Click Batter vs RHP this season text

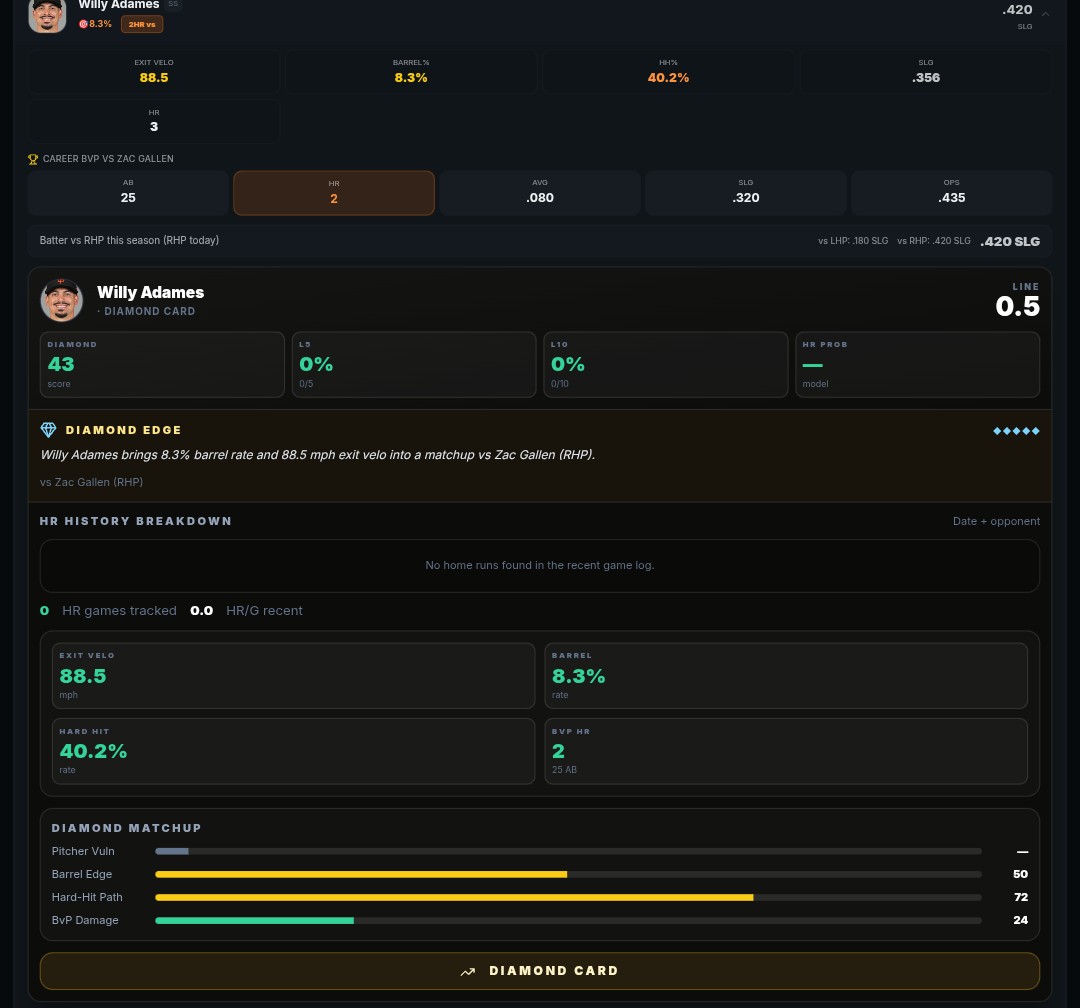(129, 240)
